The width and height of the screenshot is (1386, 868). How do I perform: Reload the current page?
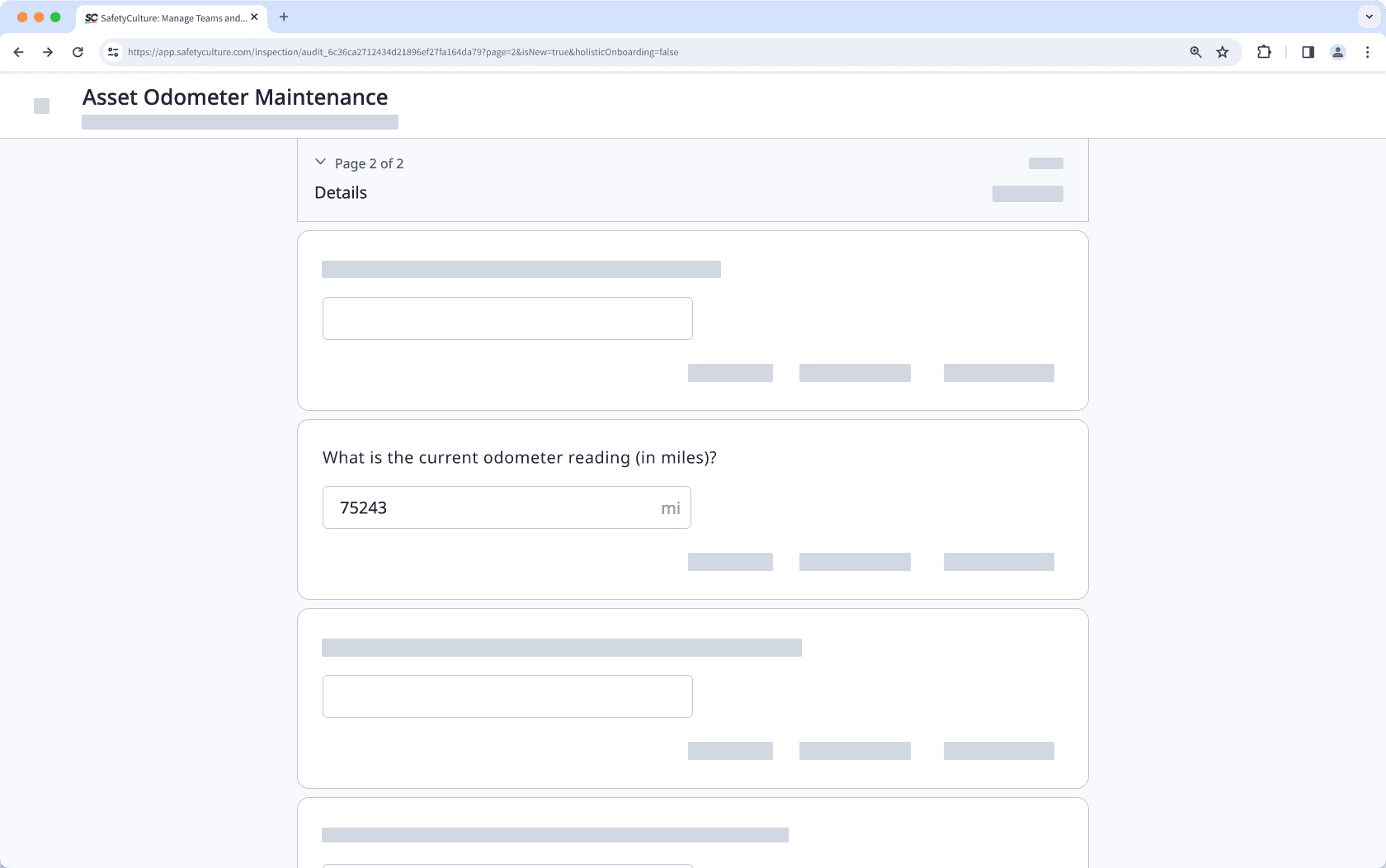click(78, 52)
